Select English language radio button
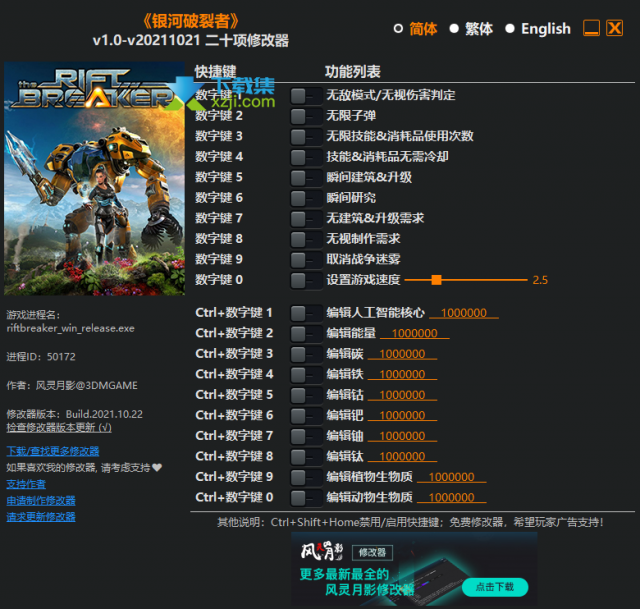The height and width of the screenshot is (609, 640). pyautogui.click(x=510, y=29)
